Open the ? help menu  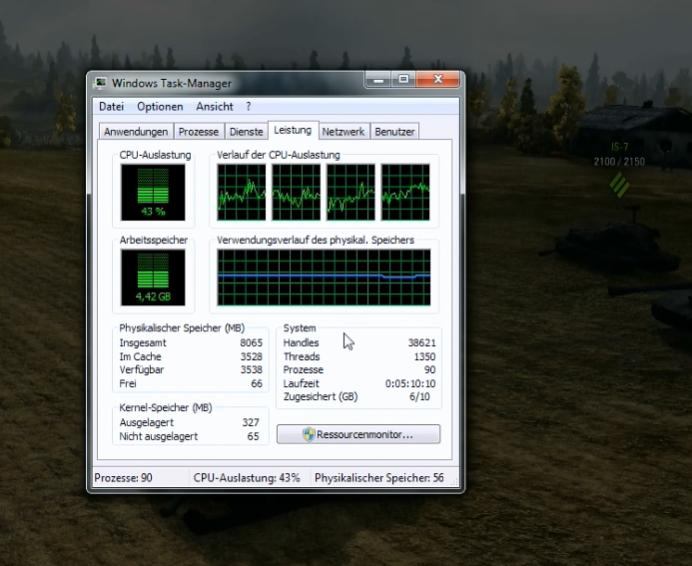[x=248, y=106]
